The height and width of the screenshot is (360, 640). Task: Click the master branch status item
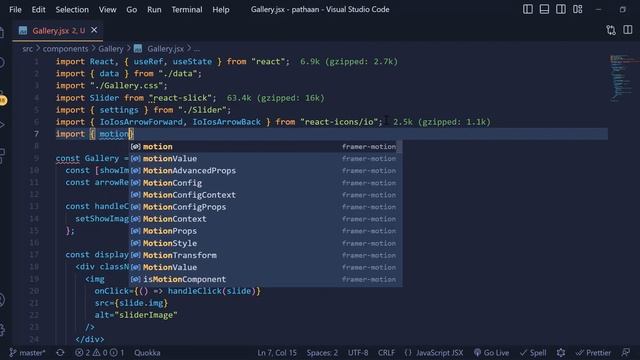[27, 353]
